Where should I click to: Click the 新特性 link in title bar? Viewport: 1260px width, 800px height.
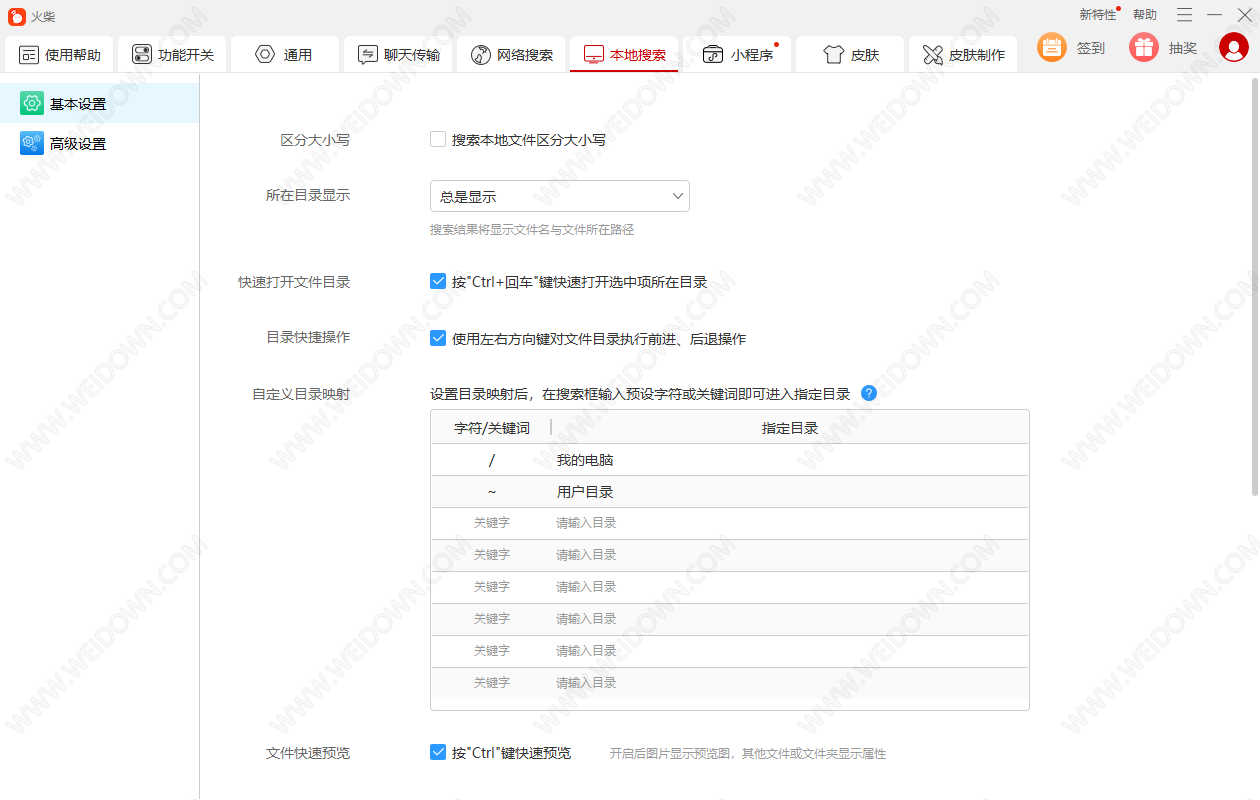coord(1097,15)
